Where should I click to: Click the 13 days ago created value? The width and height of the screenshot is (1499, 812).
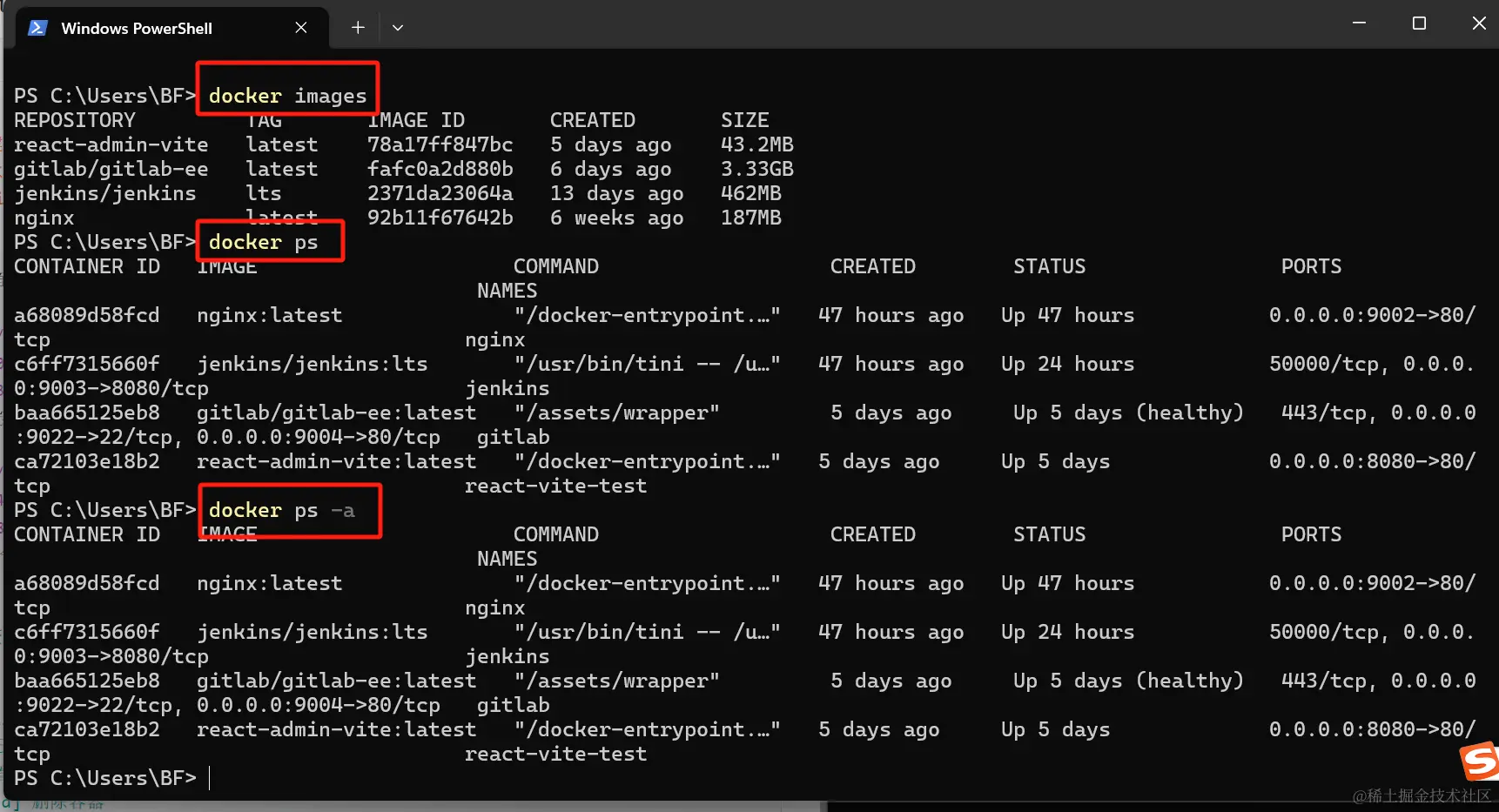coord(616,193)
